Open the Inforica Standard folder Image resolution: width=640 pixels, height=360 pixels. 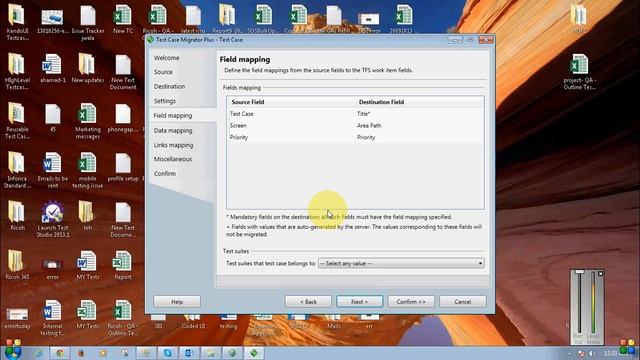point(17,170)
